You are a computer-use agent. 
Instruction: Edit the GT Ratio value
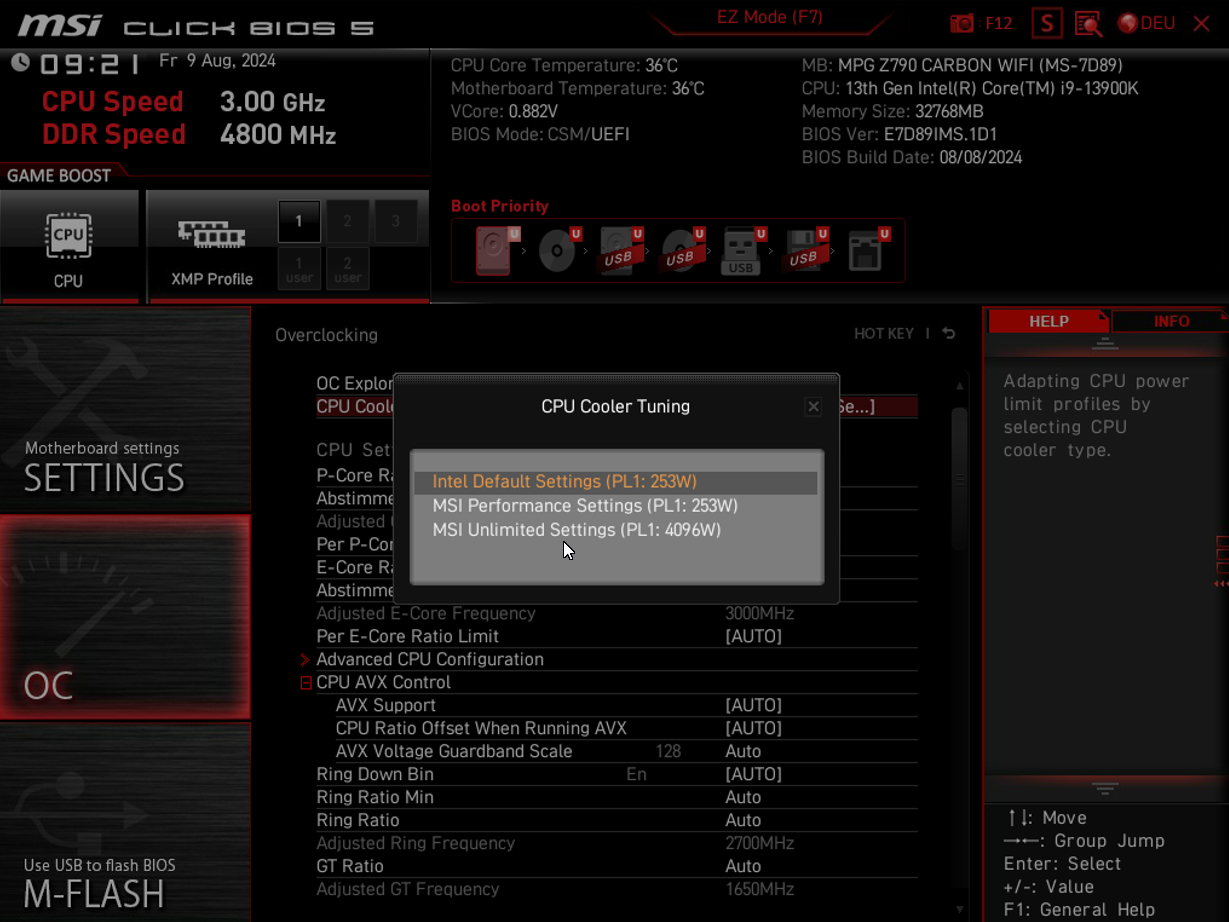743,866
